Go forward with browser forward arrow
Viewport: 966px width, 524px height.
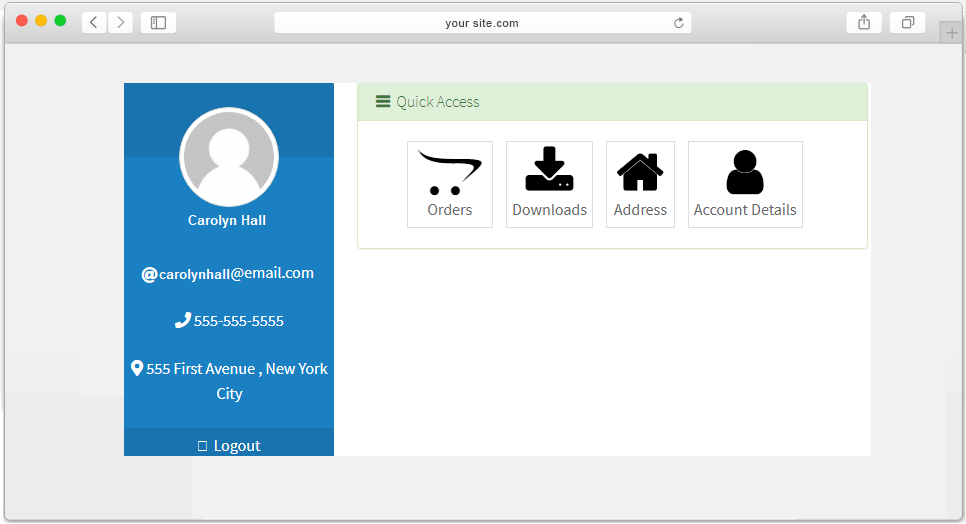pos(121,23)
